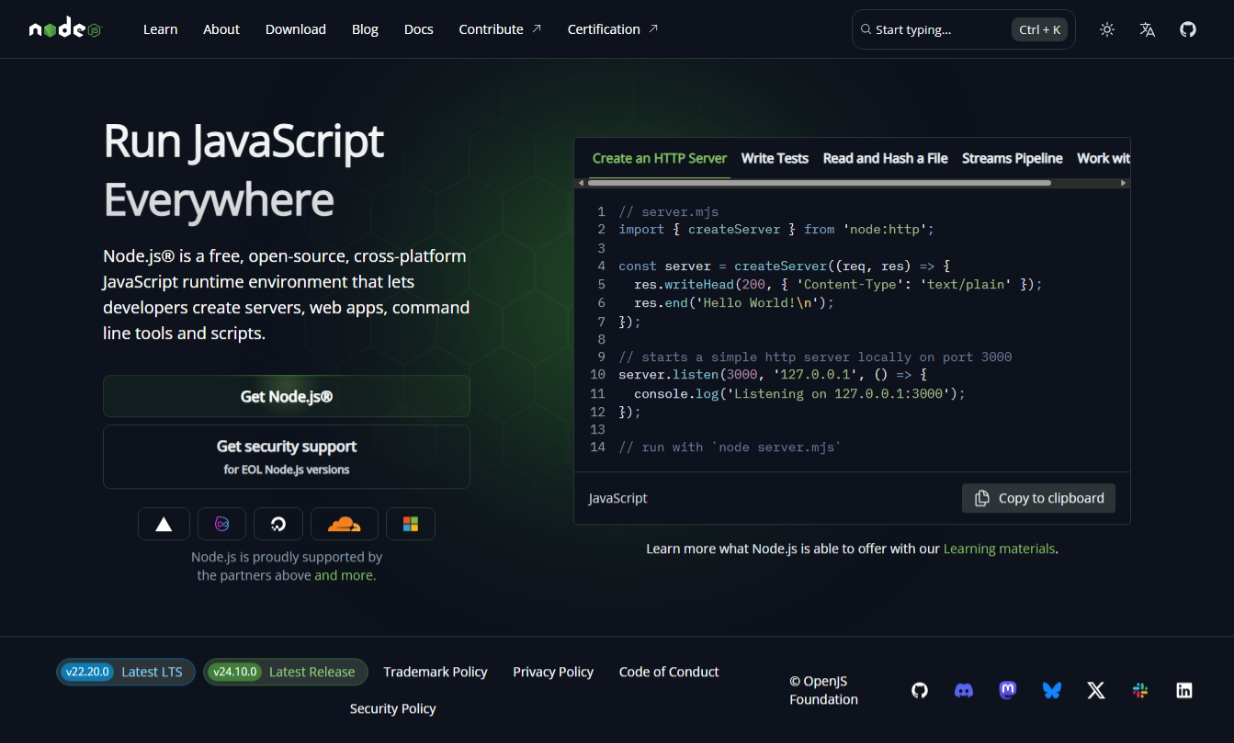Copy the server code to clipboard
1234x743 pixels.
click(x=1038, y=498)
